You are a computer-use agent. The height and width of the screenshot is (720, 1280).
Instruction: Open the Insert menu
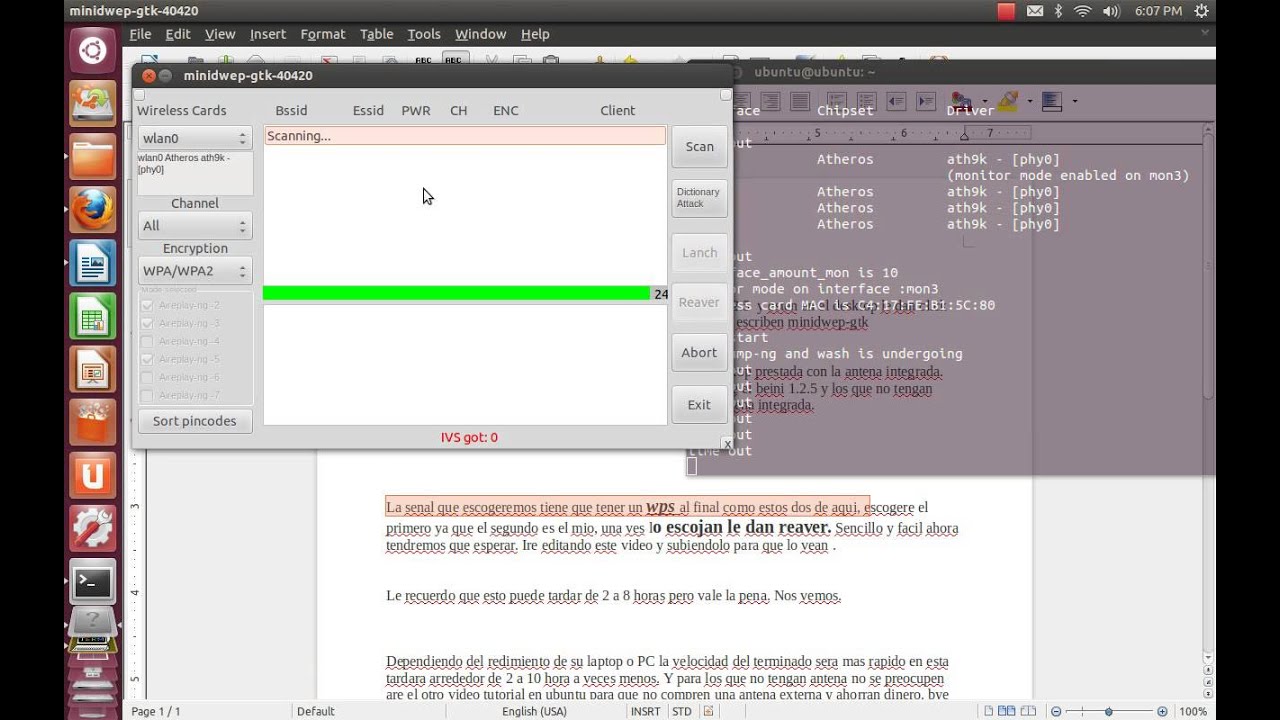[x=267, y=34]
